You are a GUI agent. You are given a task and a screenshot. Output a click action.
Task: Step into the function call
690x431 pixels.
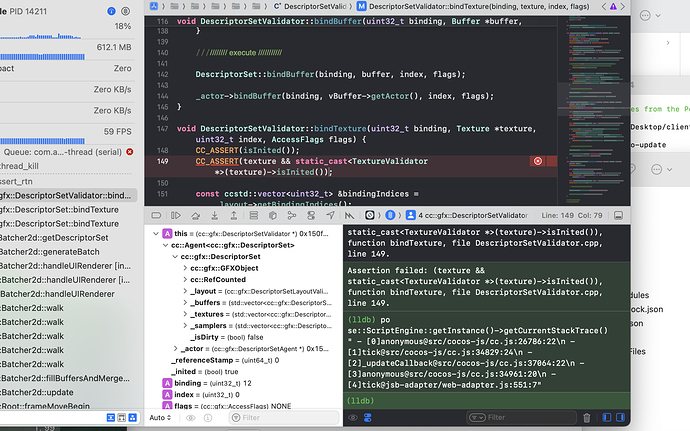click(x=214, y=215)
